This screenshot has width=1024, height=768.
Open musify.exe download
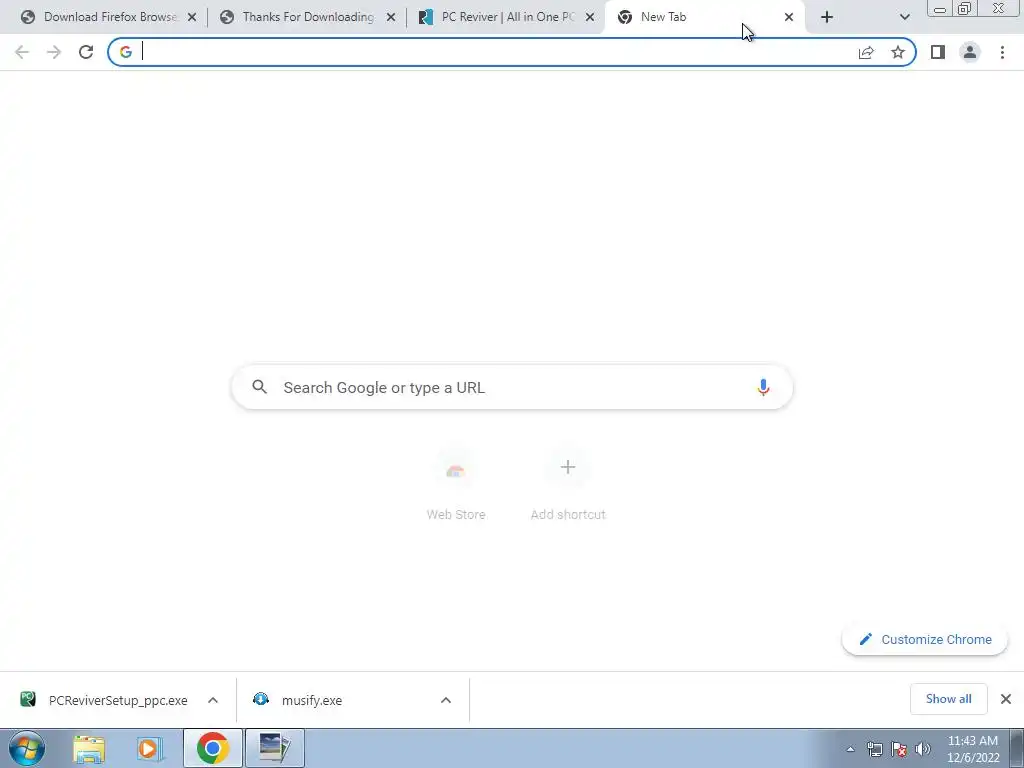312,700
